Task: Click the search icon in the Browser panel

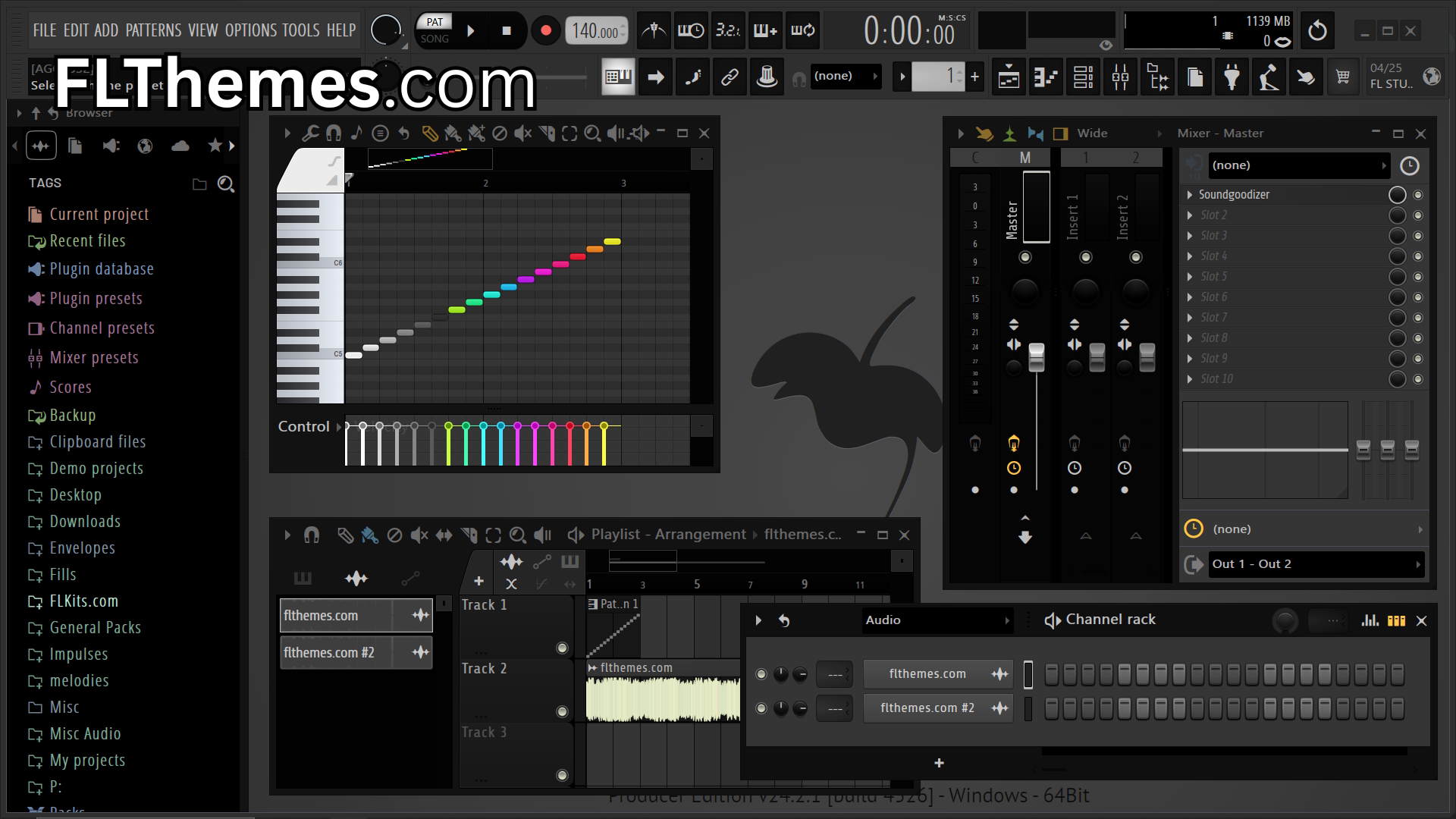Action: pyautogui.click(x=226, y=184)
